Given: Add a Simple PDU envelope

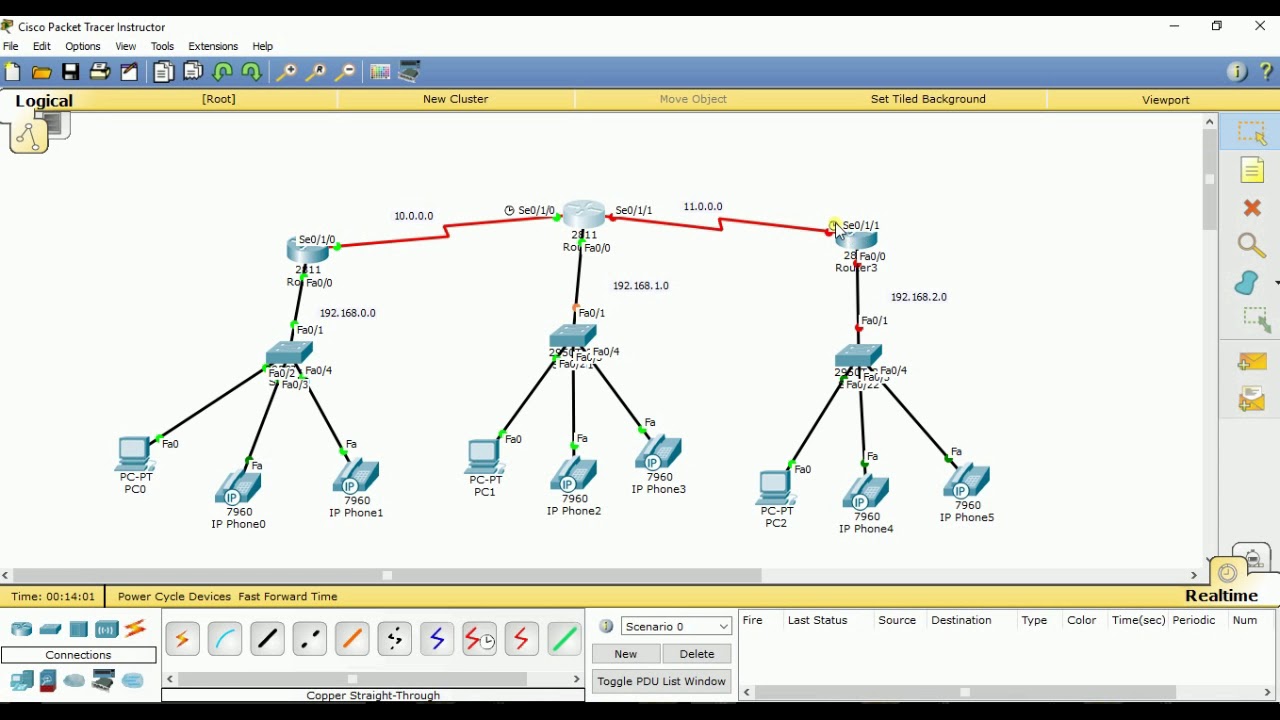Looking at the screenshot, I should (1252, 361).
